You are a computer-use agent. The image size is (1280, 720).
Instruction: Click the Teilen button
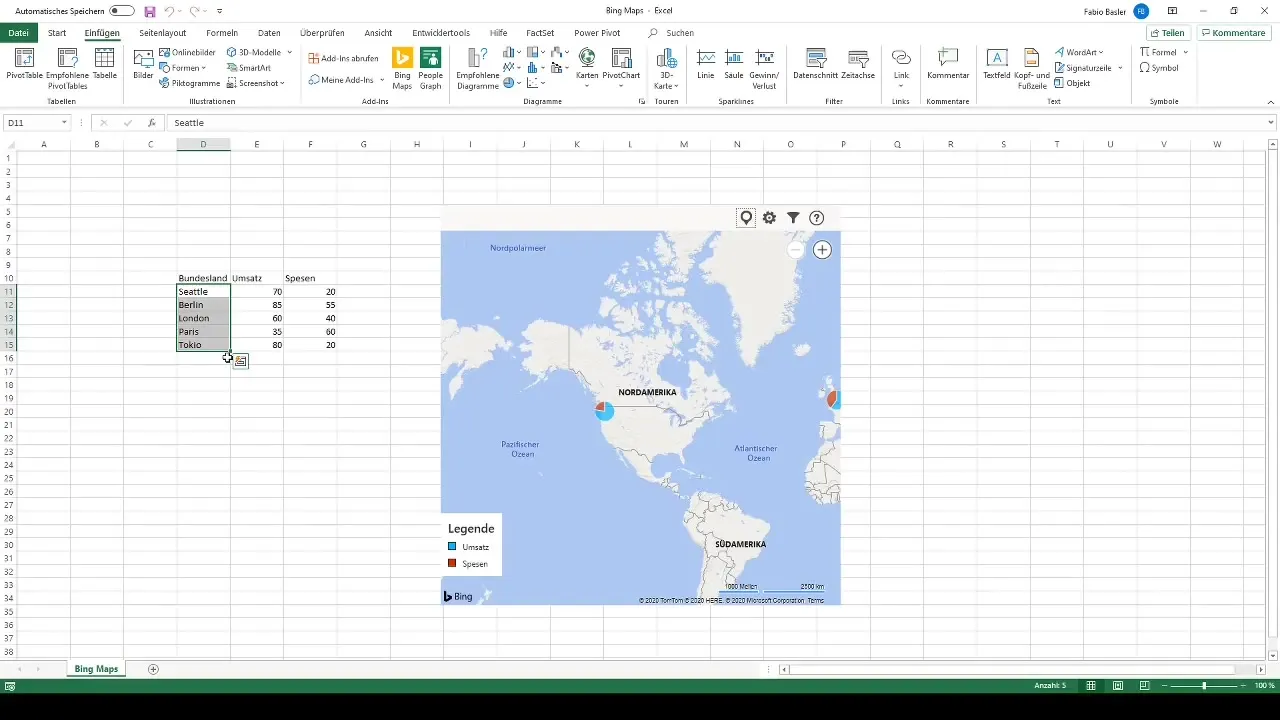pos(1166,33)
